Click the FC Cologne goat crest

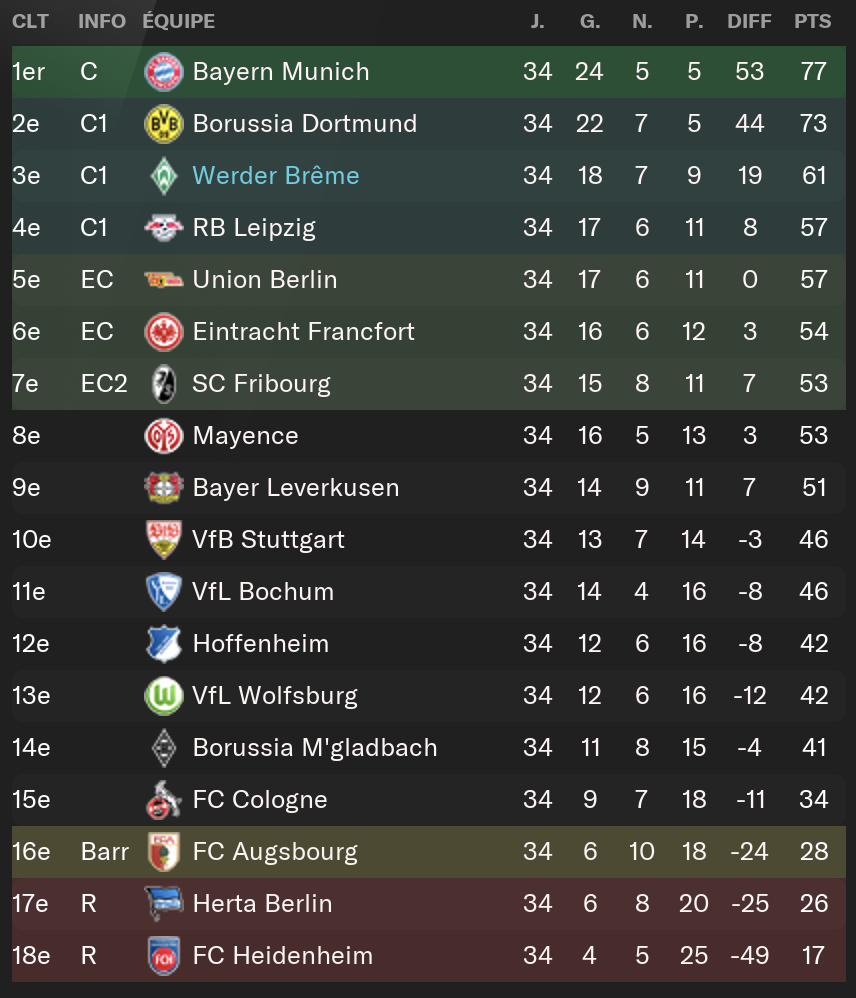point(164,800)
